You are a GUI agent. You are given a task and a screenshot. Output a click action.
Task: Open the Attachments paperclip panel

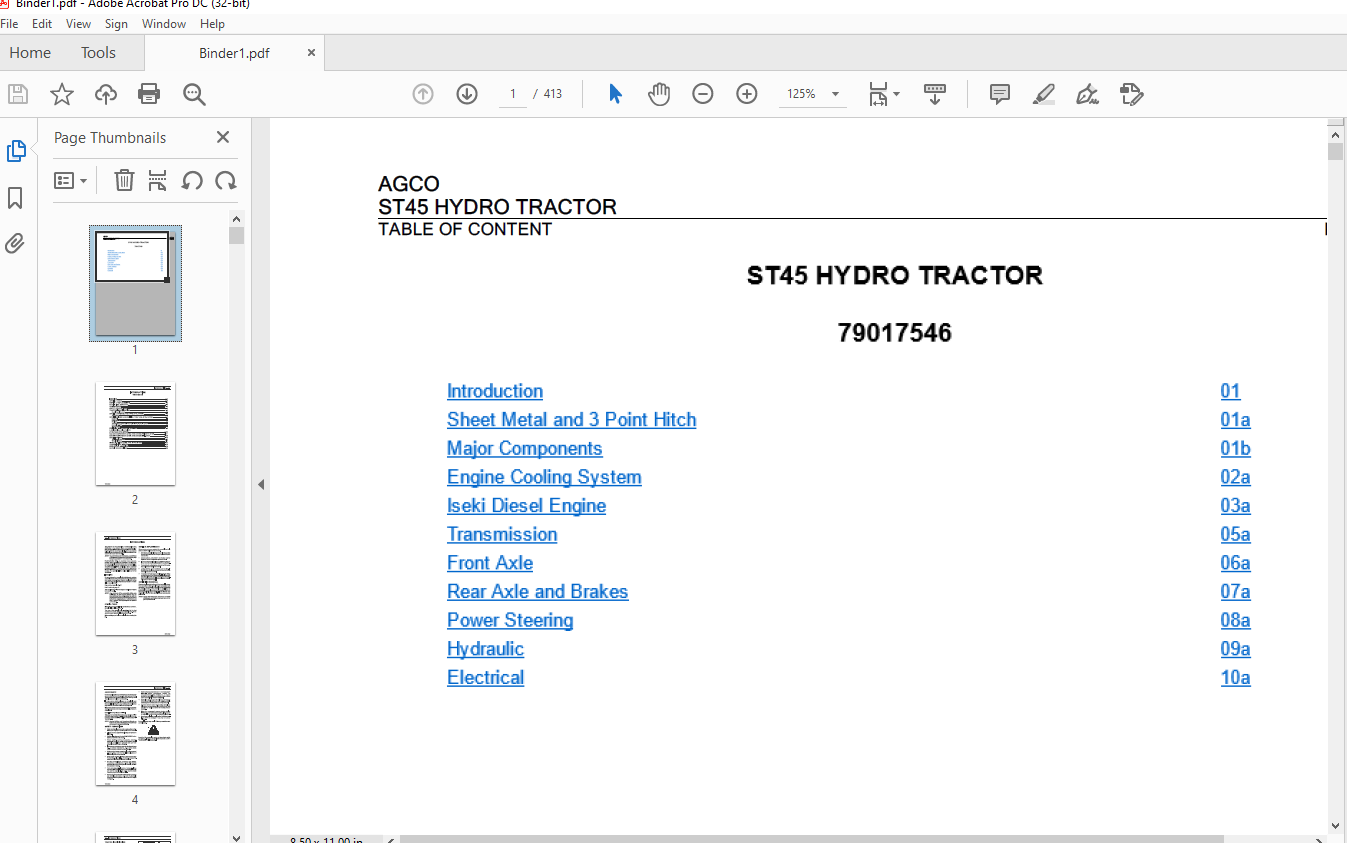pos(15,243)
